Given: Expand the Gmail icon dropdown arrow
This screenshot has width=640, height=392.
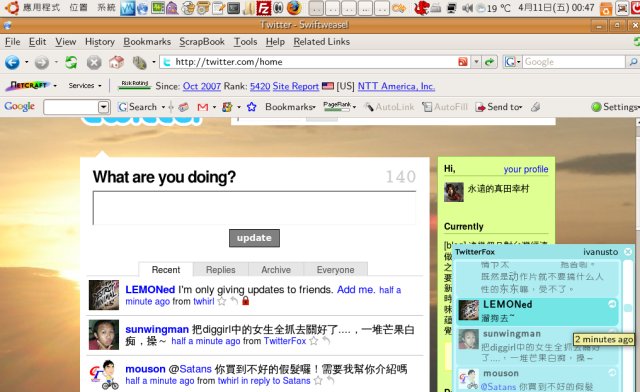Looking at the screenshot, I should tap(214, 107).
